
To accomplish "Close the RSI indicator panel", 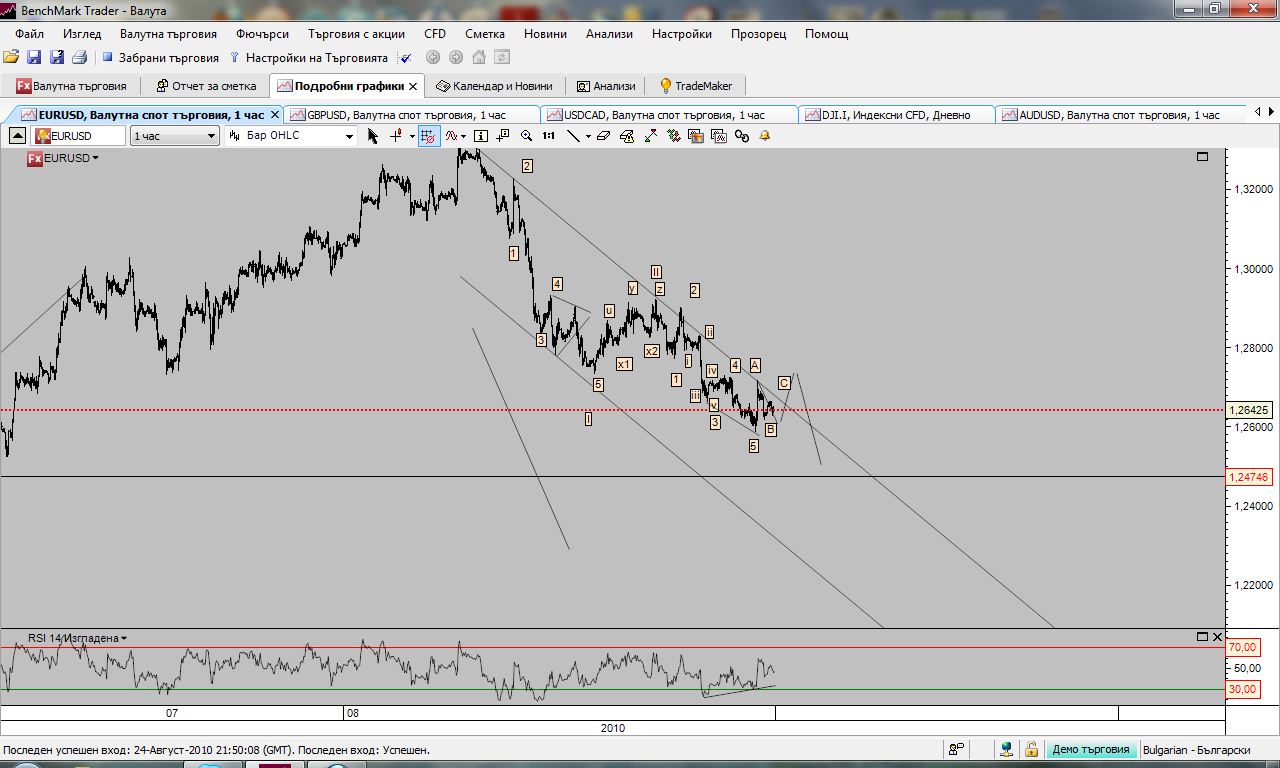I will (1217, 637).
